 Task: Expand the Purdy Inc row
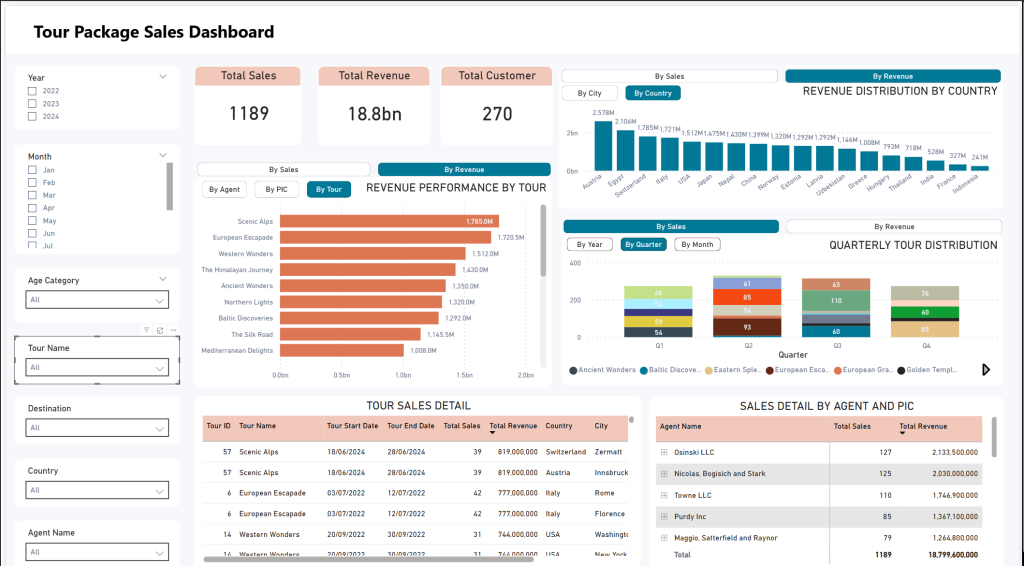coord(664,516)
